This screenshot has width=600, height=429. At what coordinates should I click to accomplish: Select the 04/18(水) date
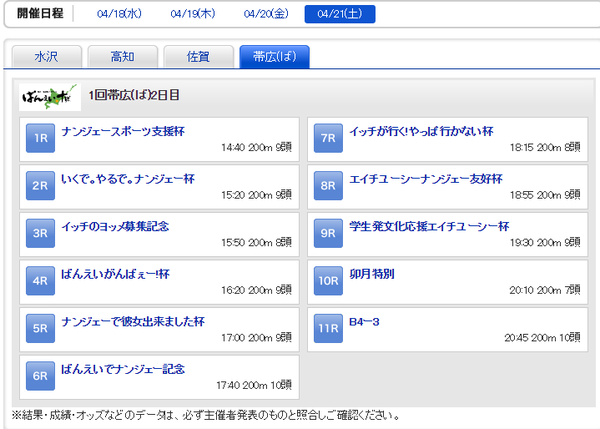point(119,14)
